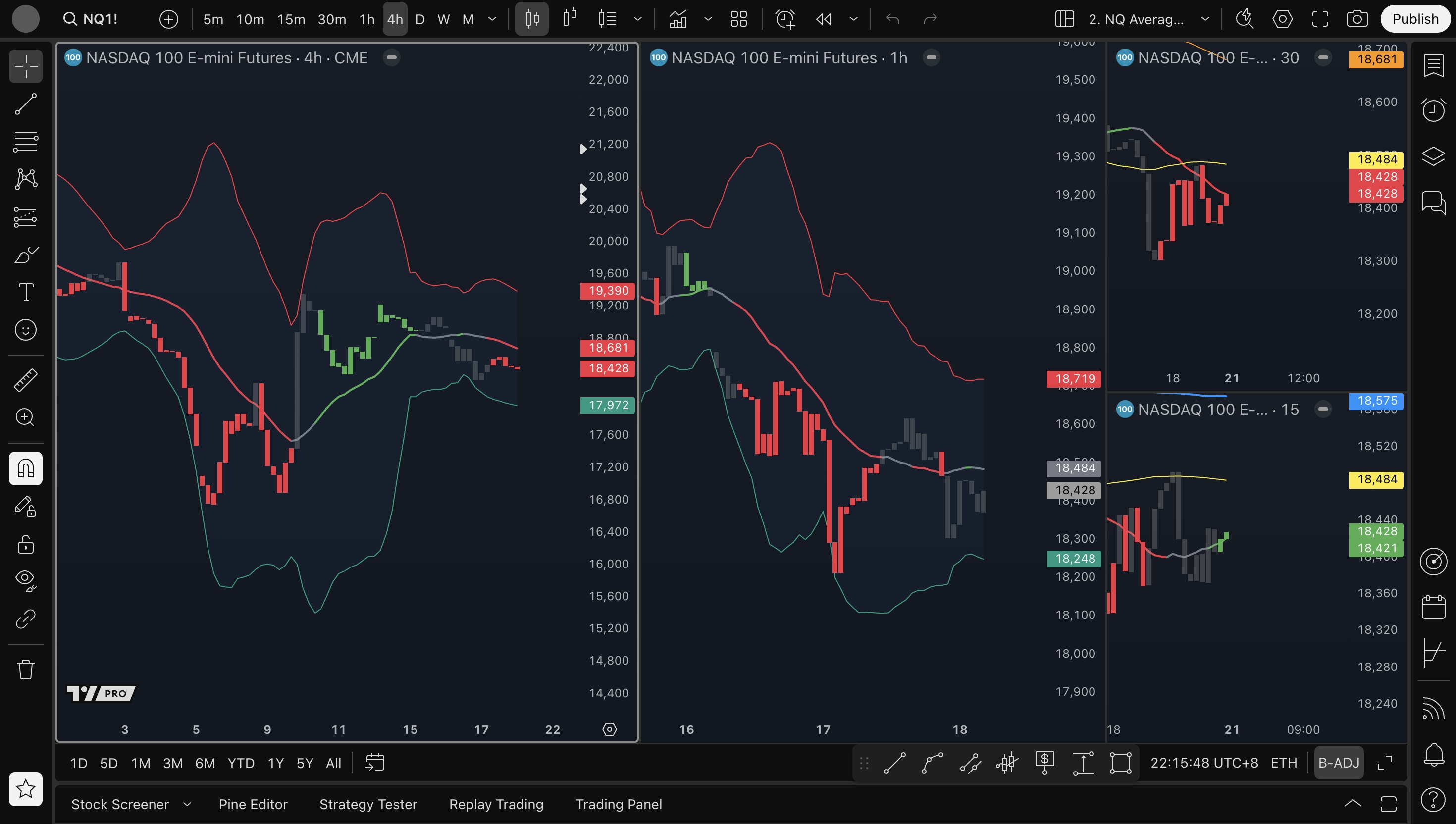Select the Fibonacci retracement tool
Image resolution: width=1456 pixels, height=824 pixels.
(x=25, y=142)
